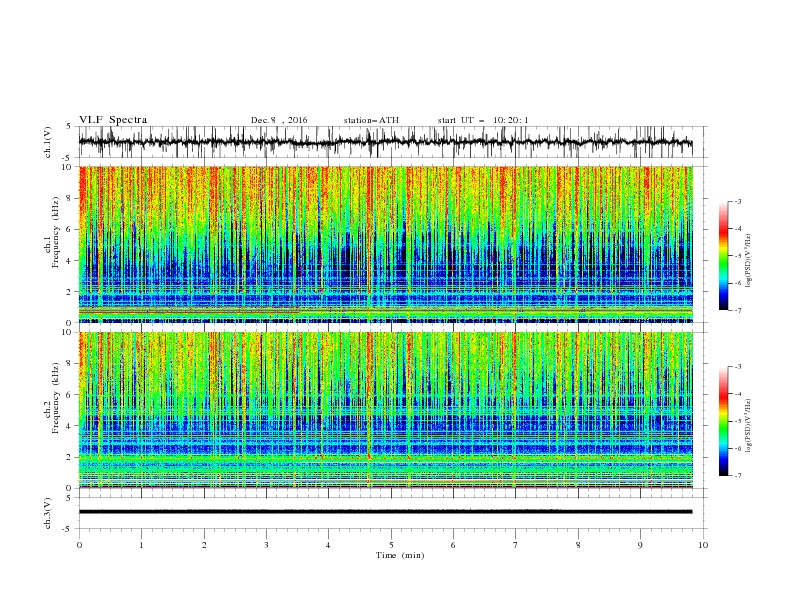Viewport: 792px width, 612px height.
Task: Click the "2" kHz tick of the ch.2 spectrogram
Action: (70, 457)
